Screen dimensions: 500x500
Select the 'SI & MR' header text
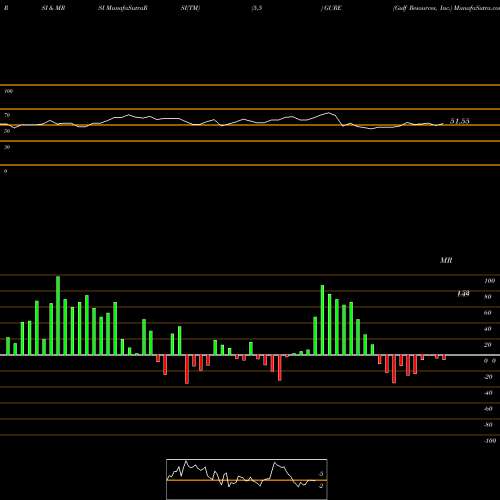pos(53,8)
